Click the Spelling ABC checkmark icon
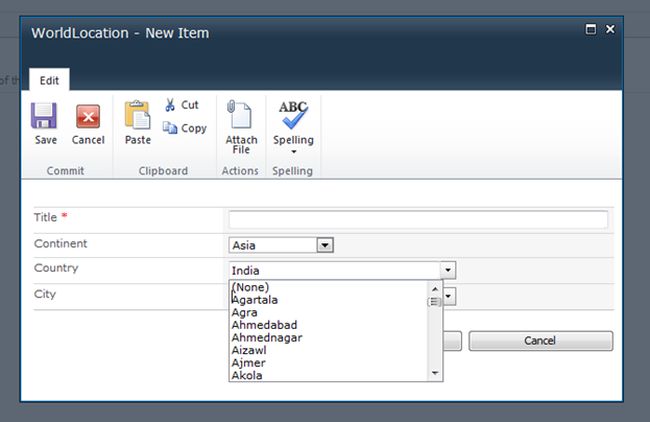The height and width of the screenshot is (422, 650). pos(293,115)
